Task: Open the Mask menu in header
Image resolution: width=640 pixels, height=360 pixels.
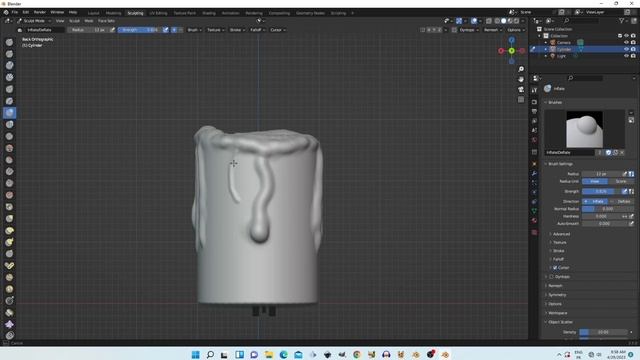Action: tap(89, 21)
